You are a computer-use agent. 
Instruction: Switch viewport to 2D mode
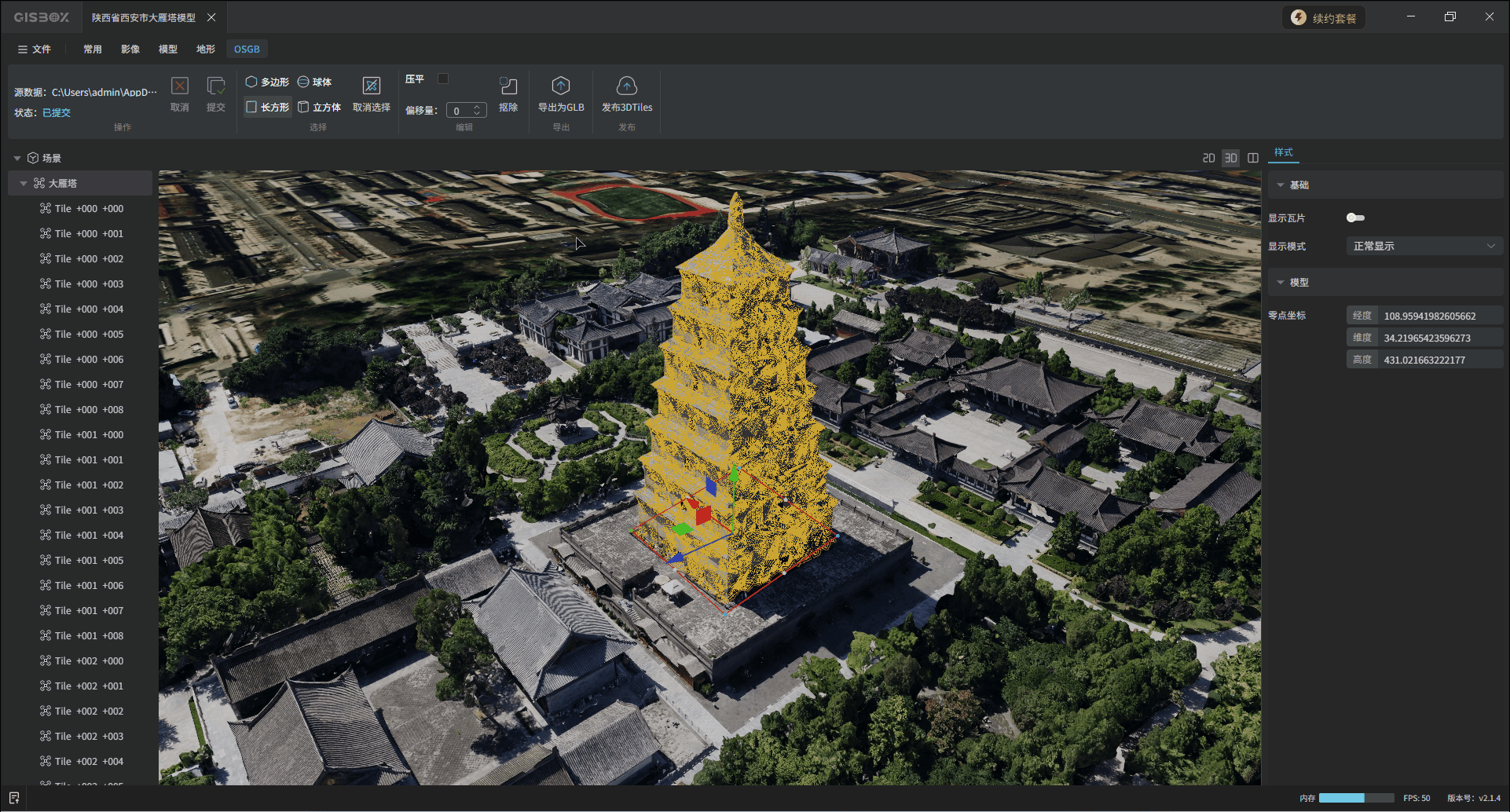click(1208, 158)
